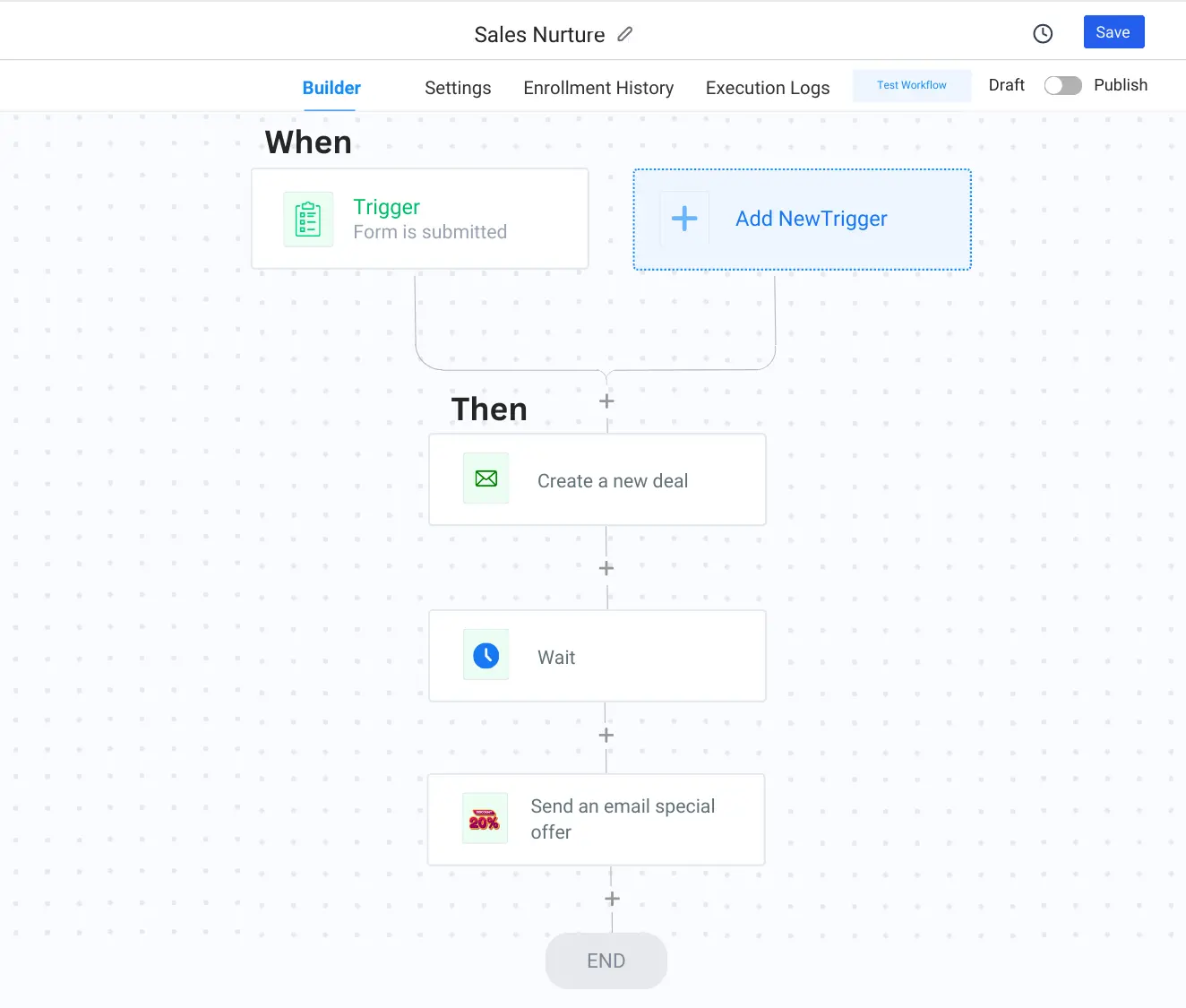
Task: Add a step above Create a new deal
Action: tap(606, 401)
